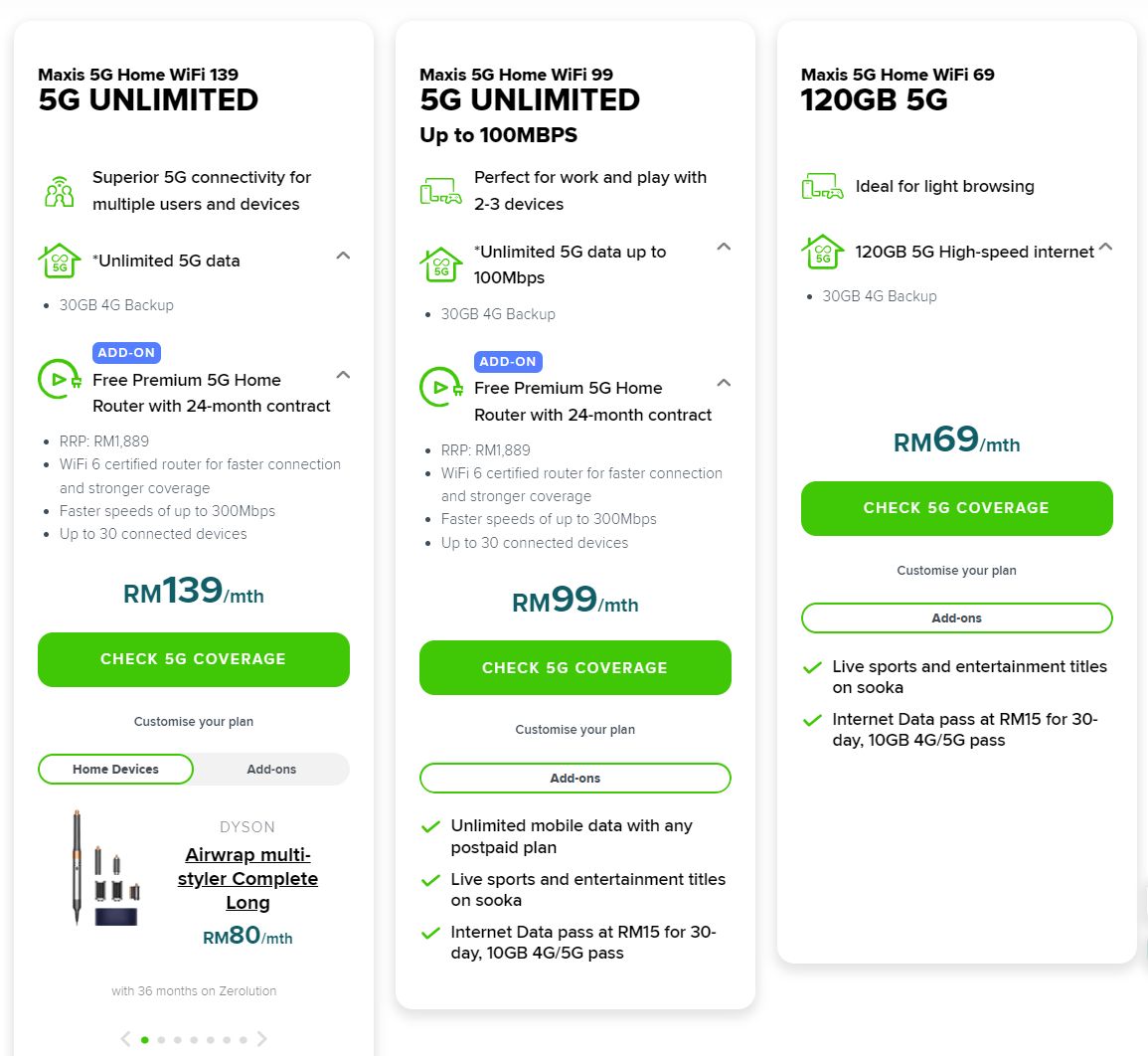
Task: Open the Add-ons pill on WiFi 69 card
Action: [956, 617]
